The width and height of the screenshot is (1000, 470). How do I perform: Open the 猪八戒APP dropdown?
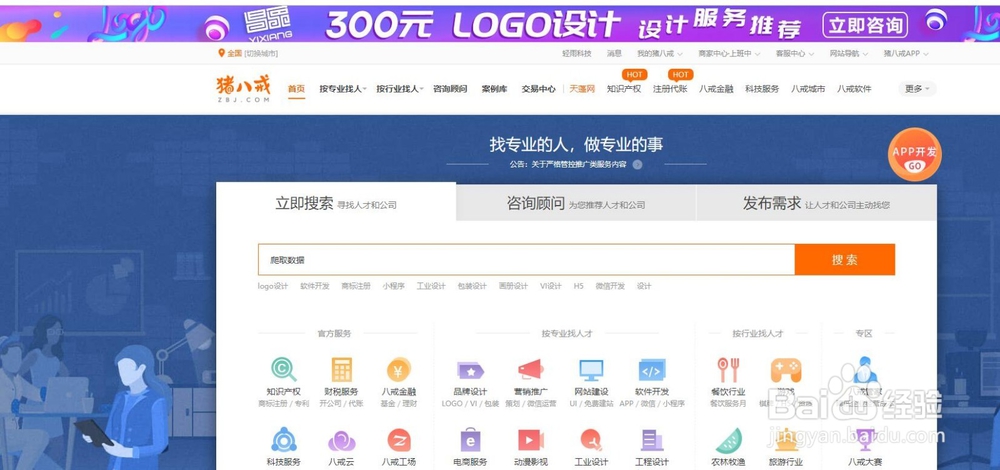(906, 54)
